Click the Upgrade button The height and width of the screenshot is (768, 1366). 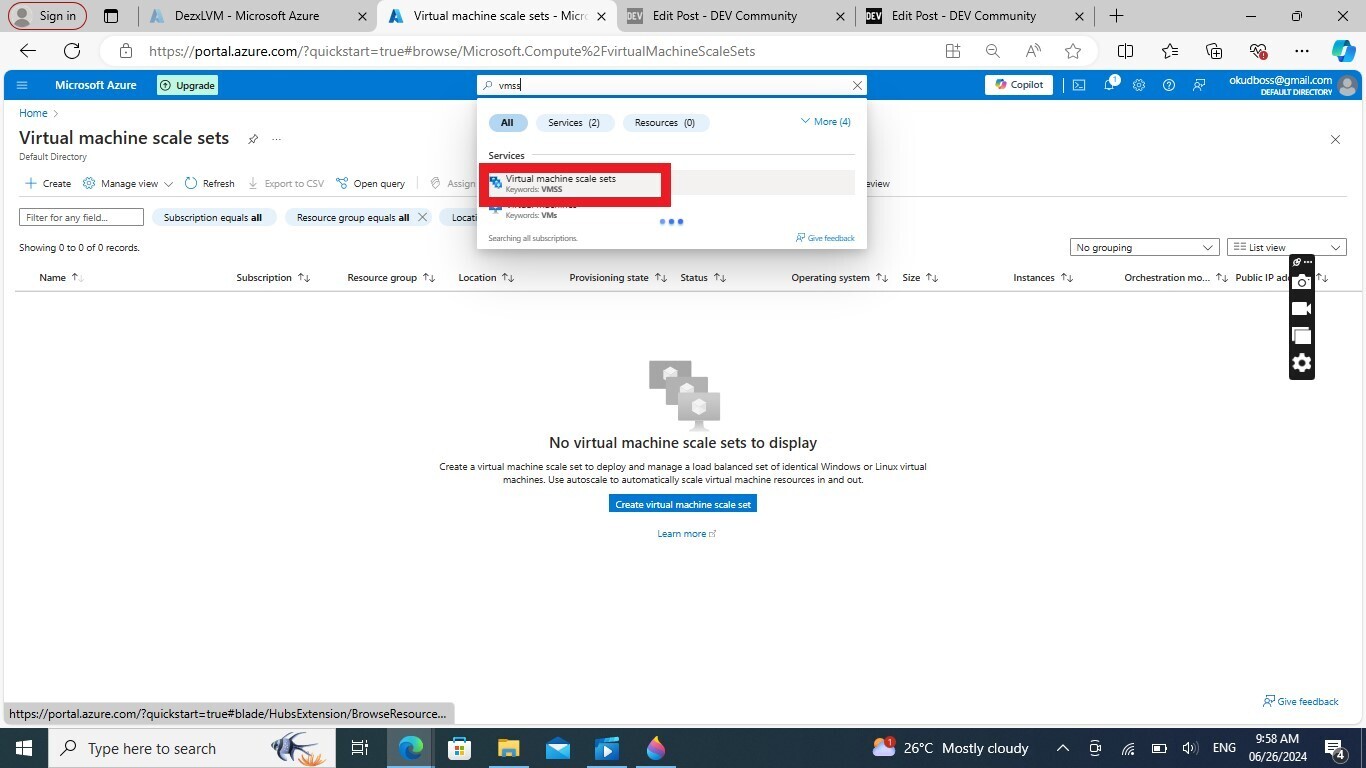(187, 85)
